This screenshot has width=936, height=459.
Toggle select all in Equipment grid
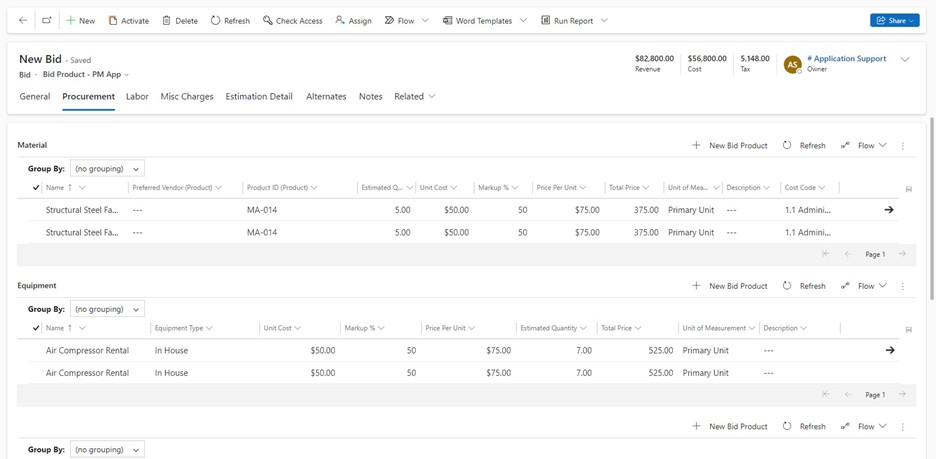(36, 328)
